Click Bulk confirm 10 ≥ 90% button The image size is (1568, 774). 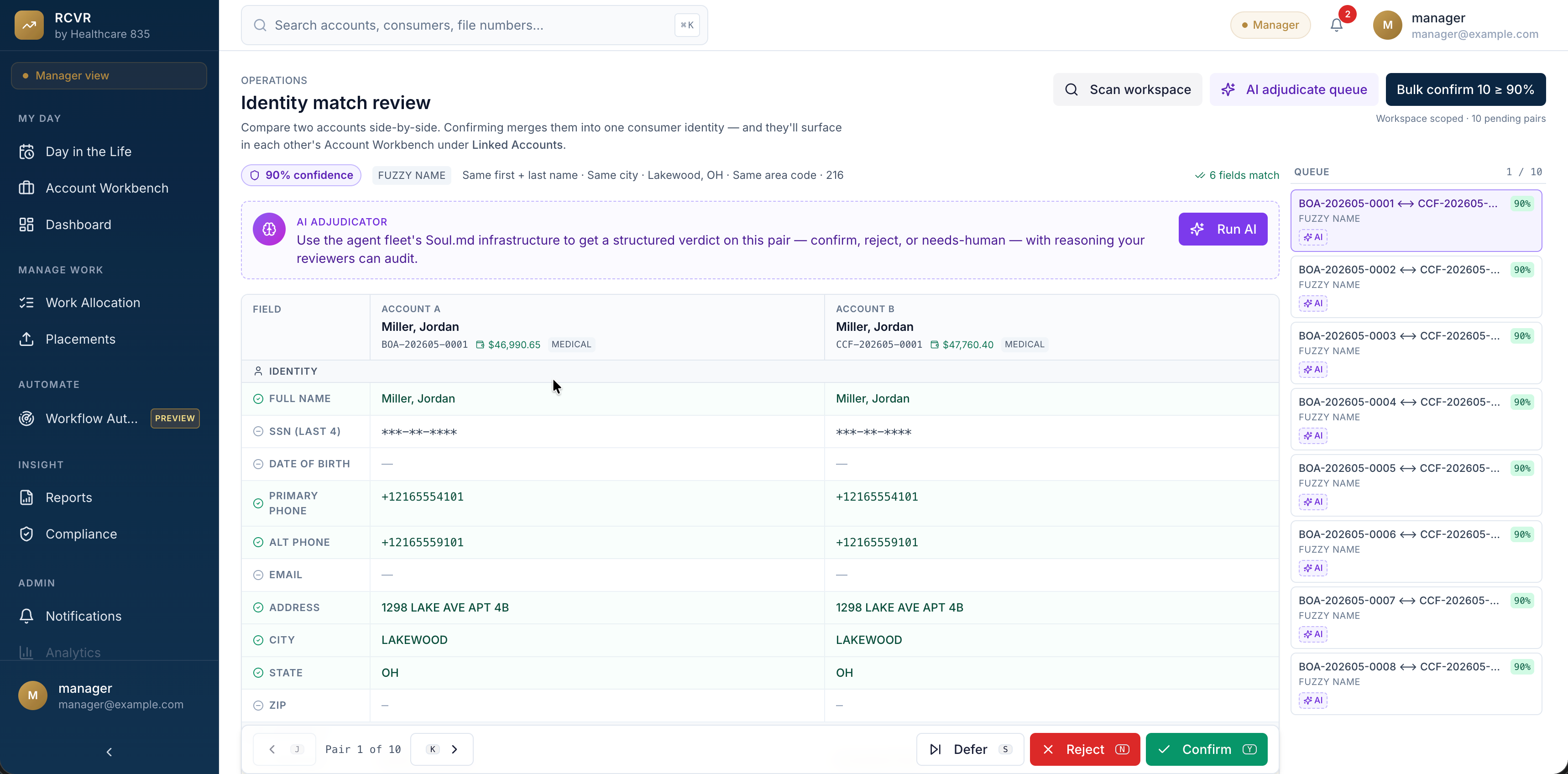(1465, 89)
